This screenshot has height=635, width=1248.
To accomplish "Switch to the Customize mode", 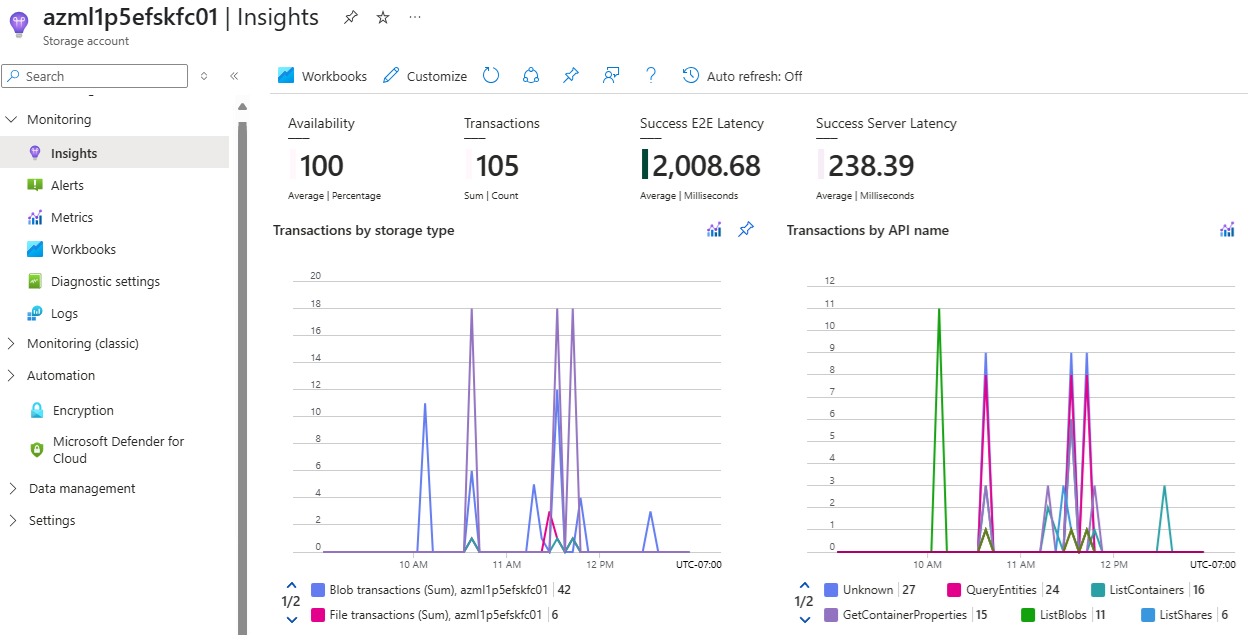I will [435, 75].
